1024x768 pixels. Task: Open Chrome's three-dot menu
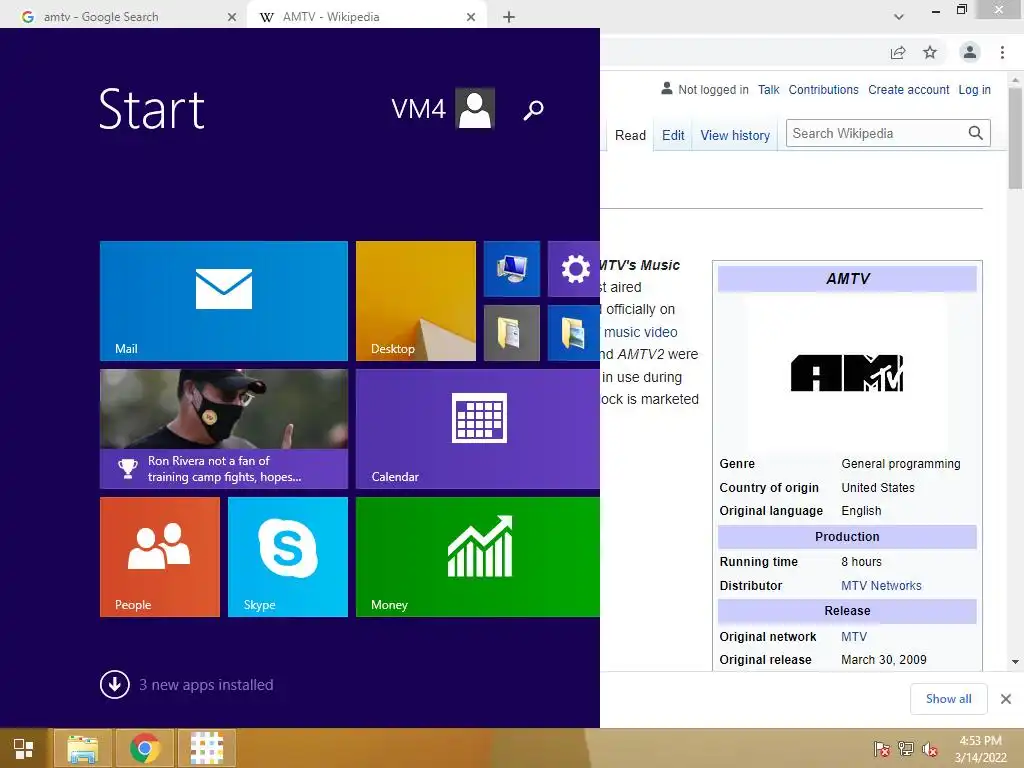click(x=1002, y=52)
